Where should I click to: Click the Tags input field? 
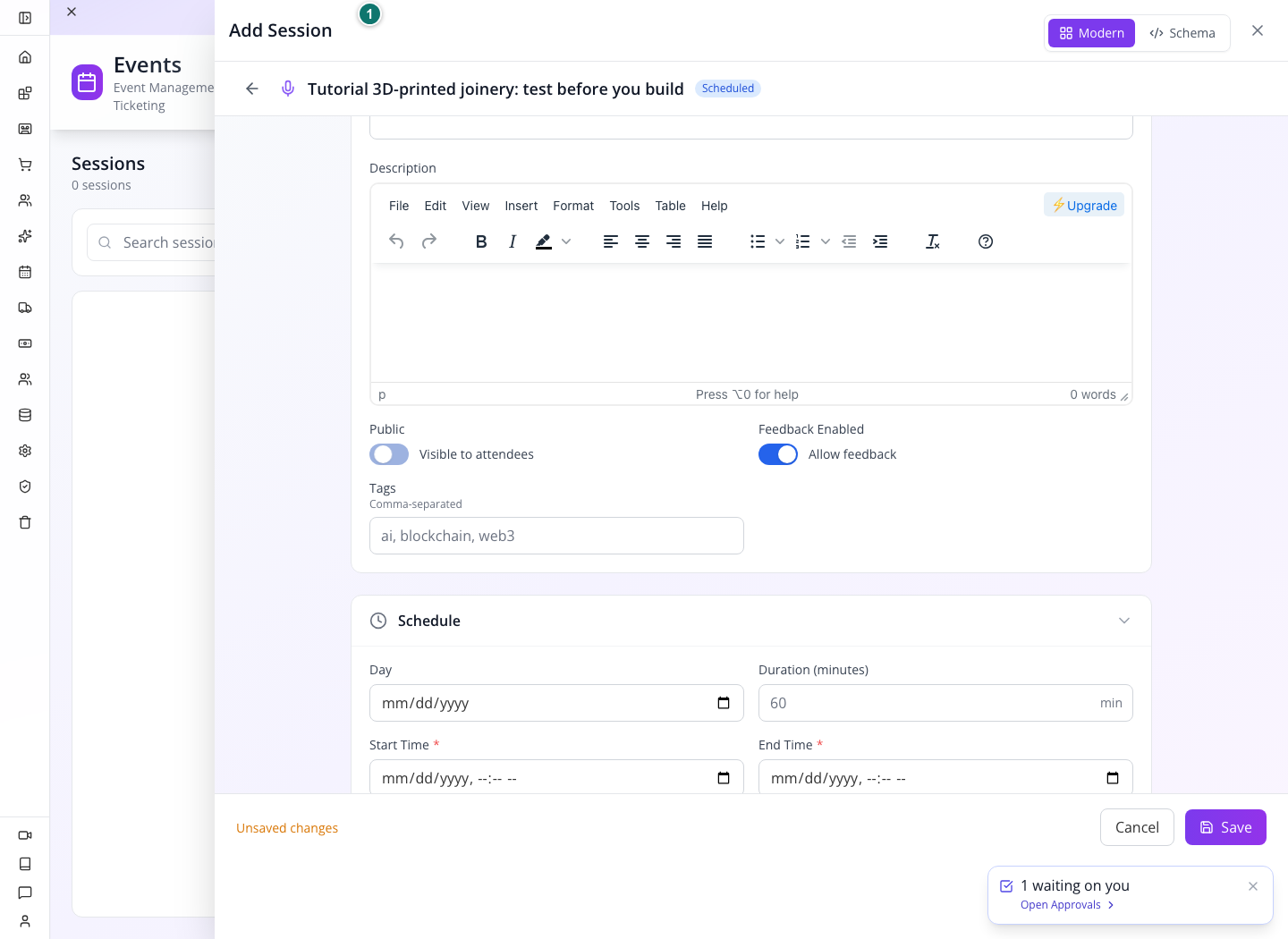(556, 536)
